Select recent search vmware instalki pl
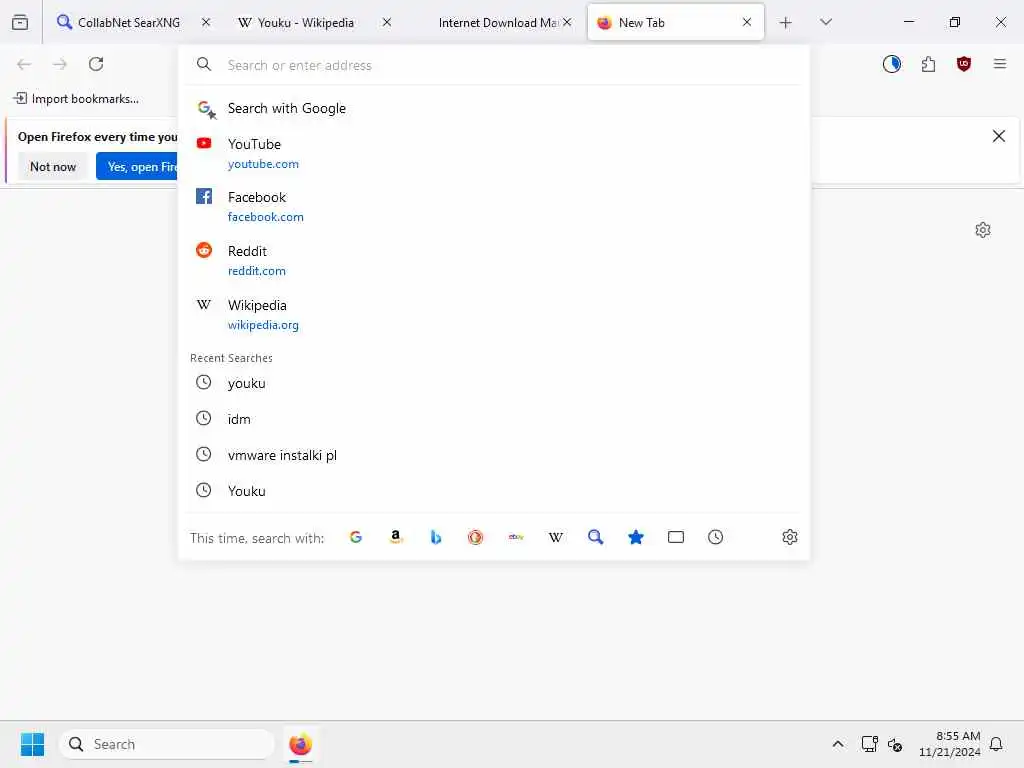 [x=494, y=455]
